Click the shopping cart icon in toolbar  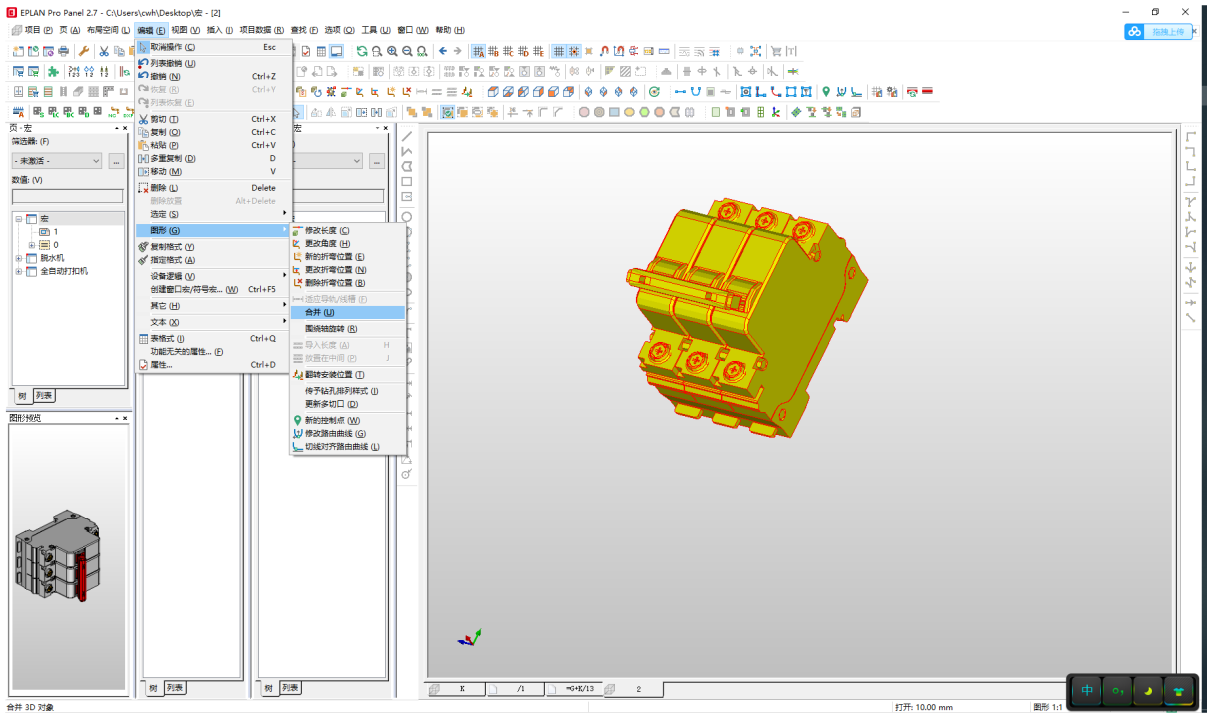tap(776, 51)
